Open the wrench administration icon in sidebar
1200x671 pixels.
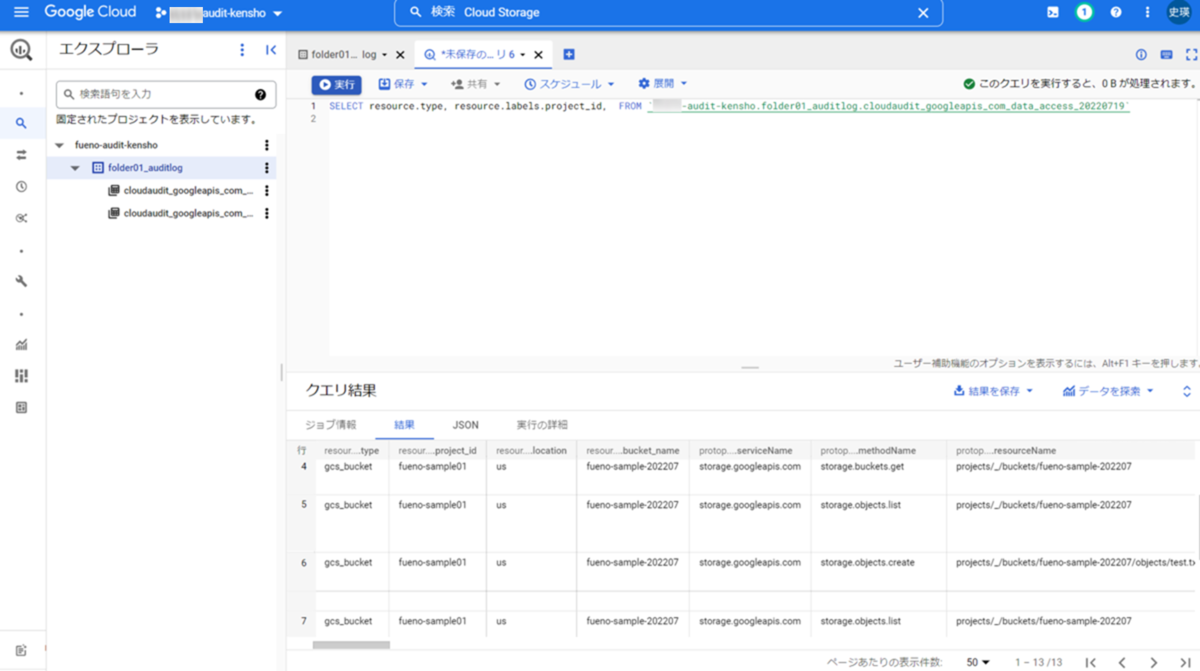[21, 281]
